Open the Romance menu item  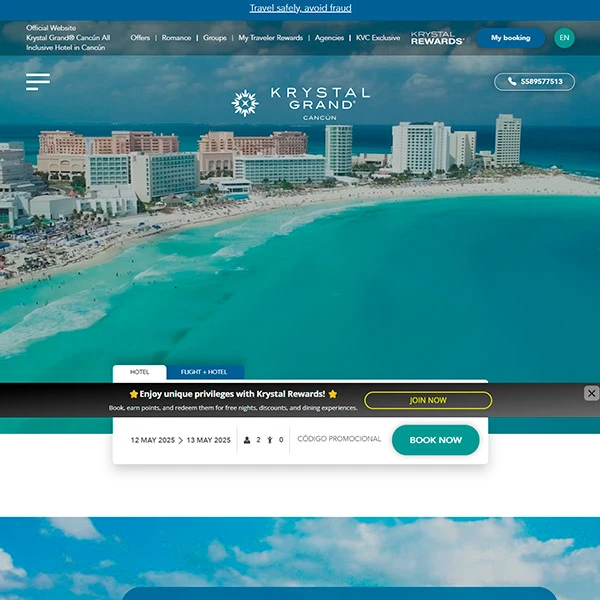tap(176, 38)
